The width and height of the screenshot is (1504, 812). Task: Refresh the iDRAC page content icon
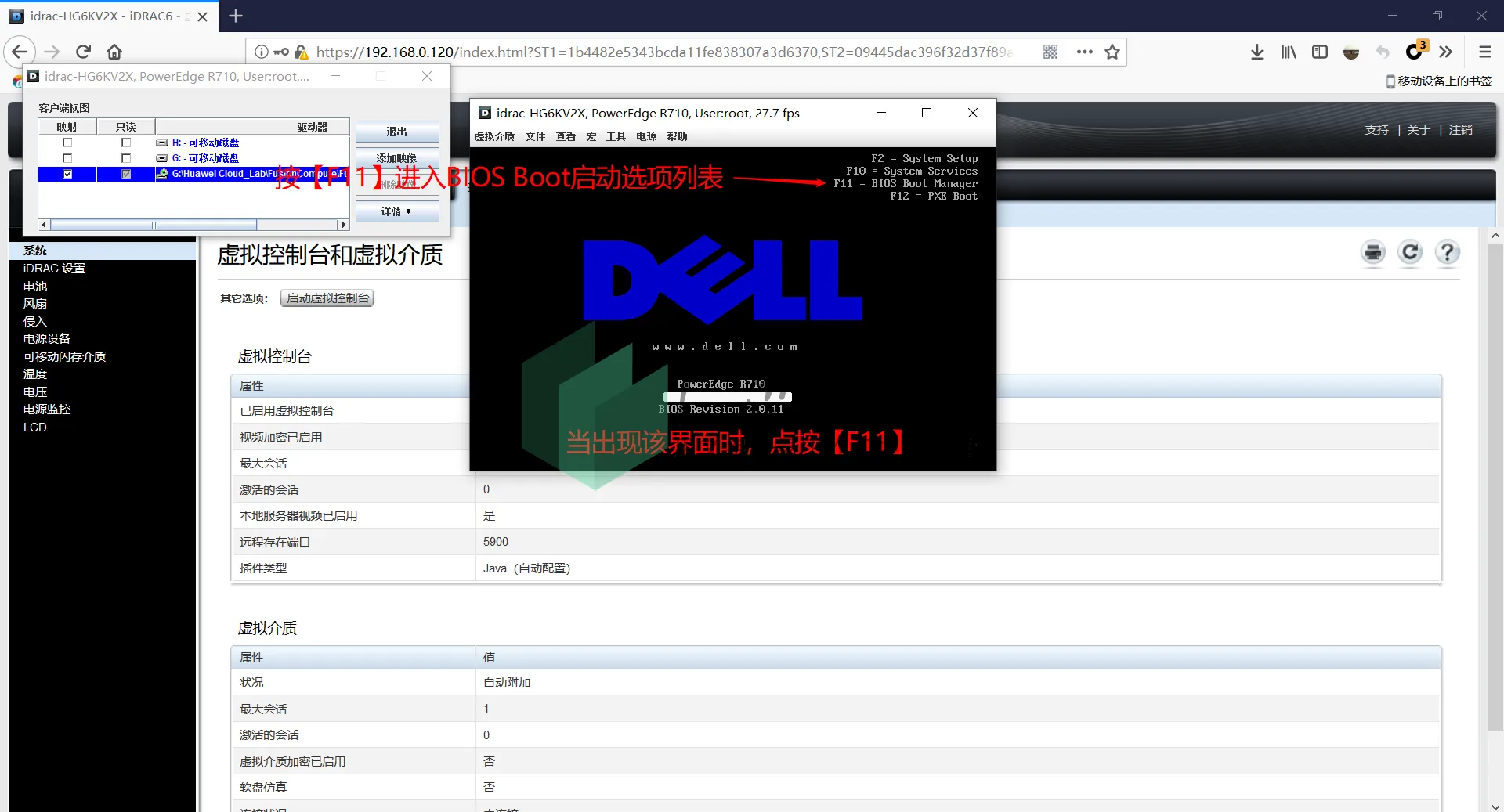(x=1410, y=252)
